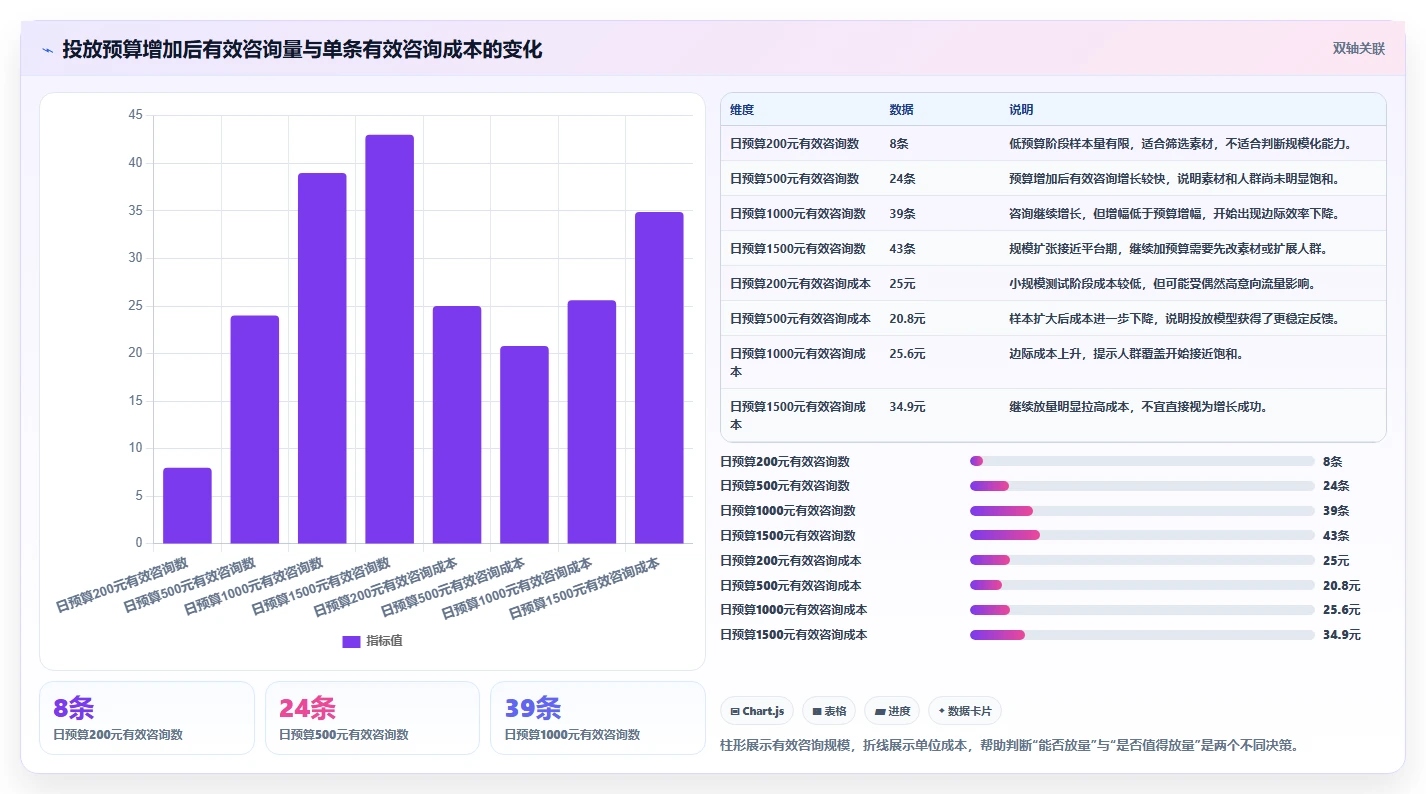The width and height of the screenshot is (1426, 794).
Task: Select the bar for 日预算500元有效咨询成本
Action: click(524, 445)
